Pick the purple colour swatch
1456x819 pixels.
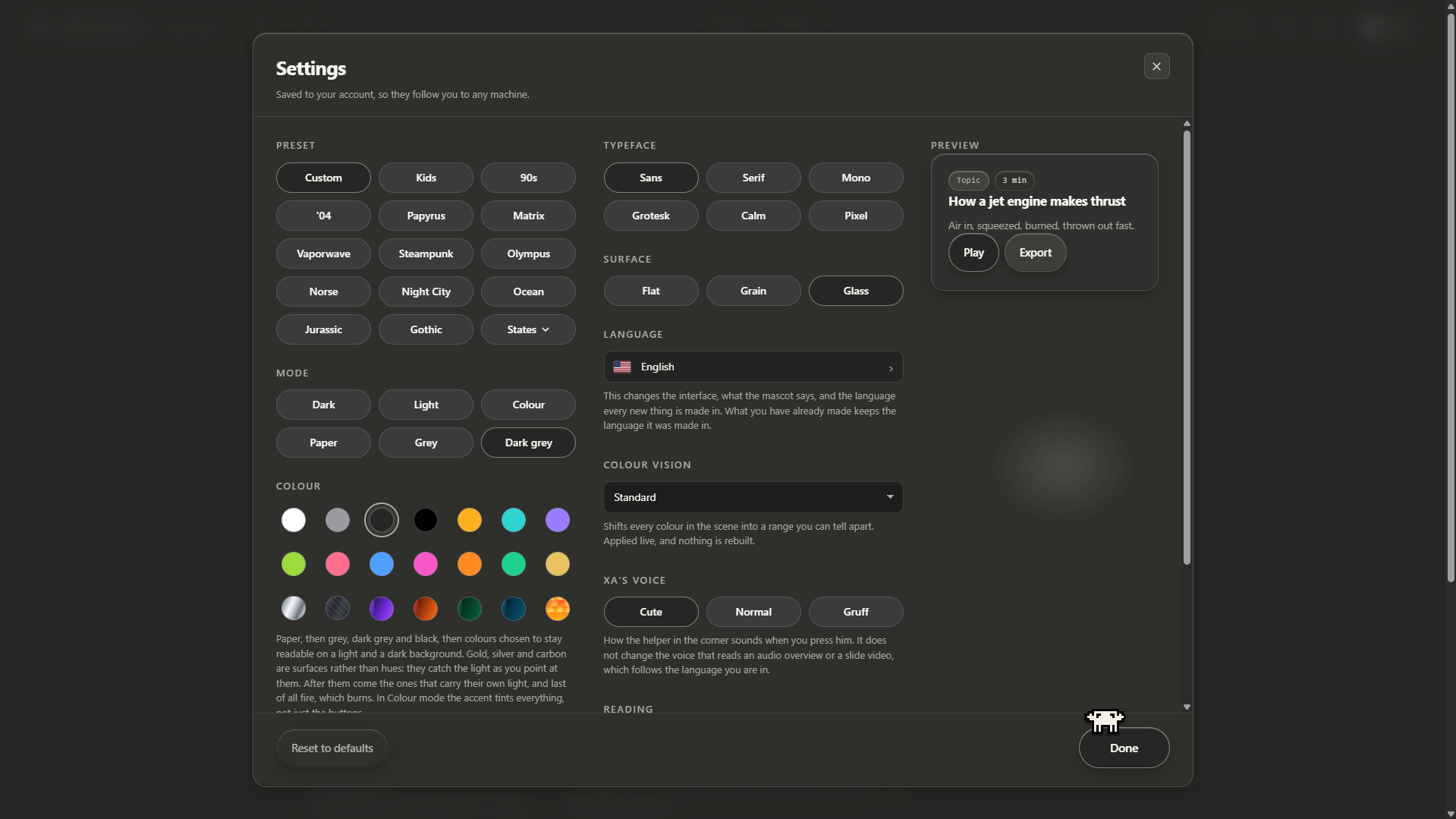pyautogui.click(x=558, y=520)
